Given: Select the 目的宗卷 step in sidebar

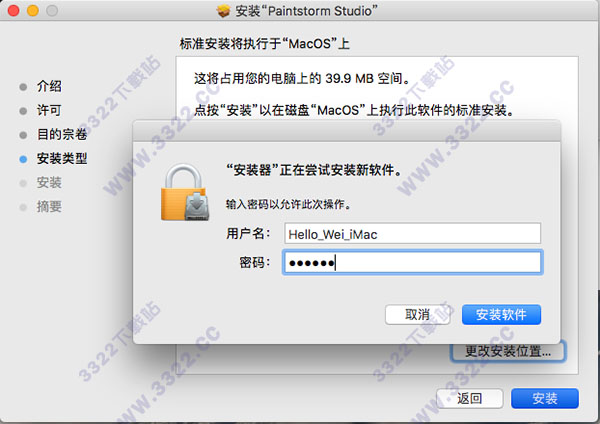Looking at the screenshot, I should pyautogui.click(x=62, y=134).
